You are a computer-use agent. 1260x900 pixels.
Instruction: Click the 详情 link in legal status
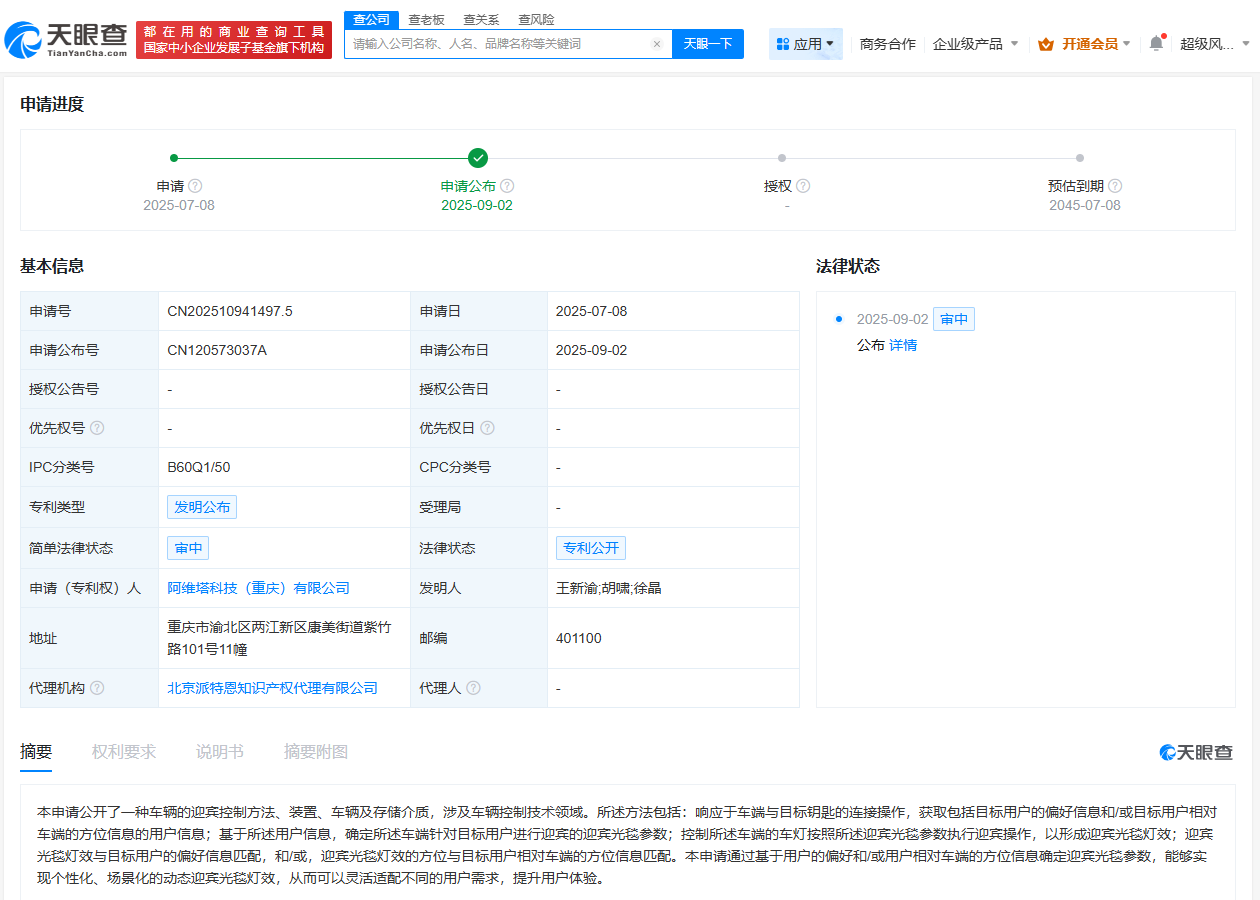click(902, 344)
